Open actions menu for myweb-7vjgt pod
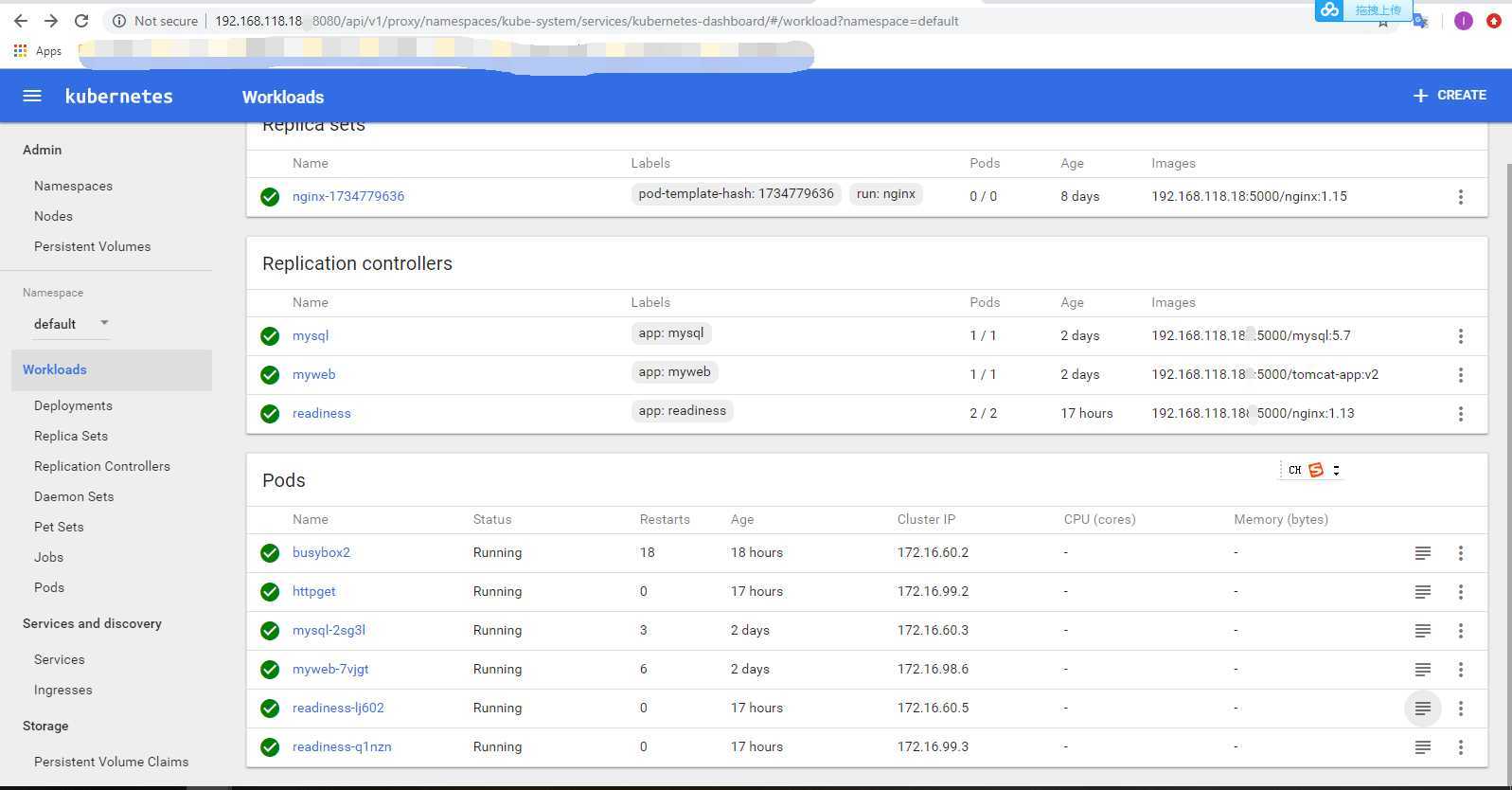 1461,670
